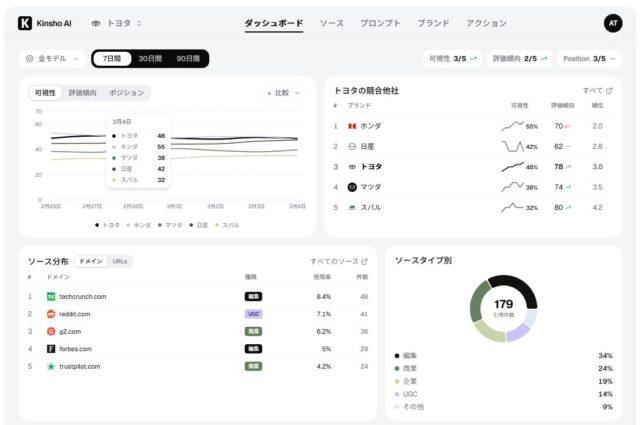Screen dimensions: 640x425
Task: Click the forbes.com favicon
Action: click(51, 349)
